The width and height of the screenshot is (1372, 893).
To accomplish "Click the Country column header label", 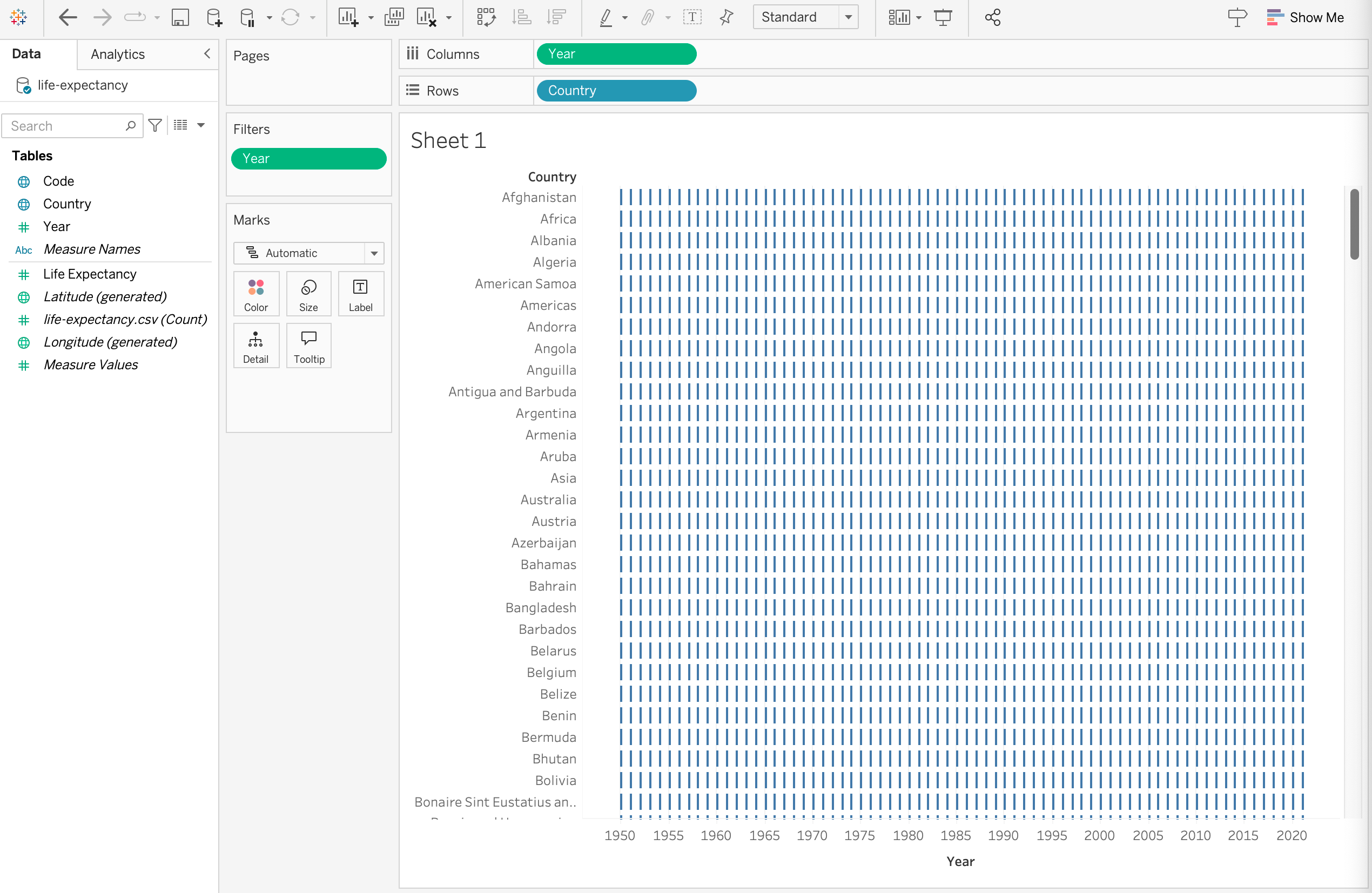I will pos(552,177).
